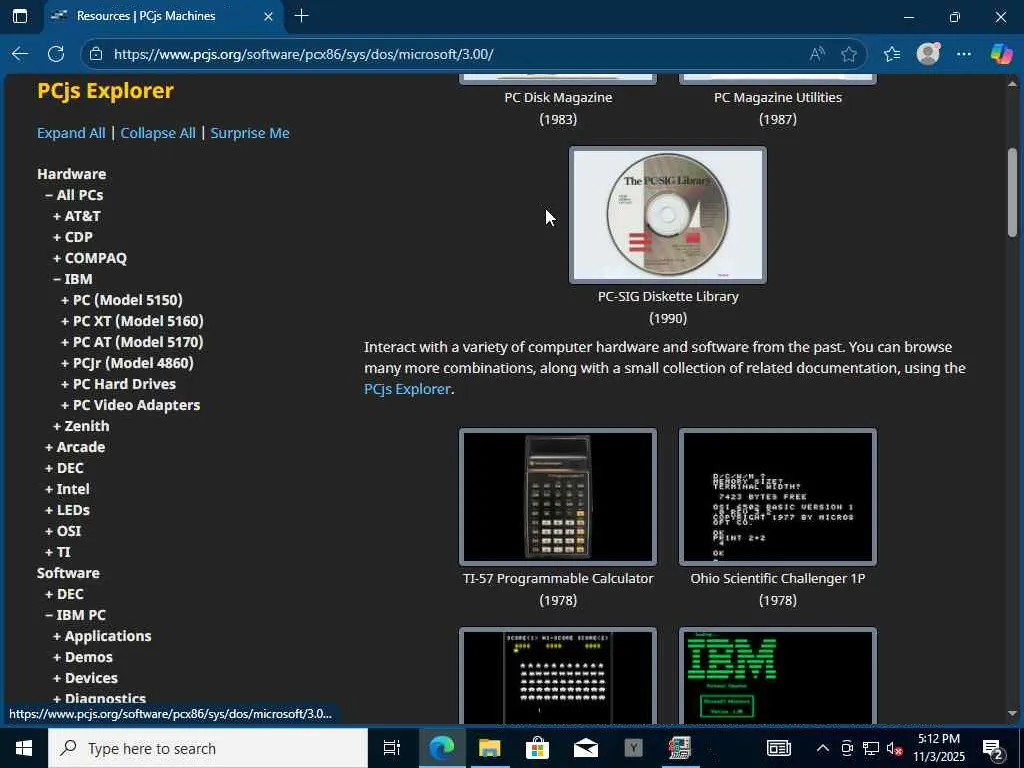Collapse the IBM PC software node
Image resolution: width=1024 pixels, height=768 pixels.
coord(75,615)
